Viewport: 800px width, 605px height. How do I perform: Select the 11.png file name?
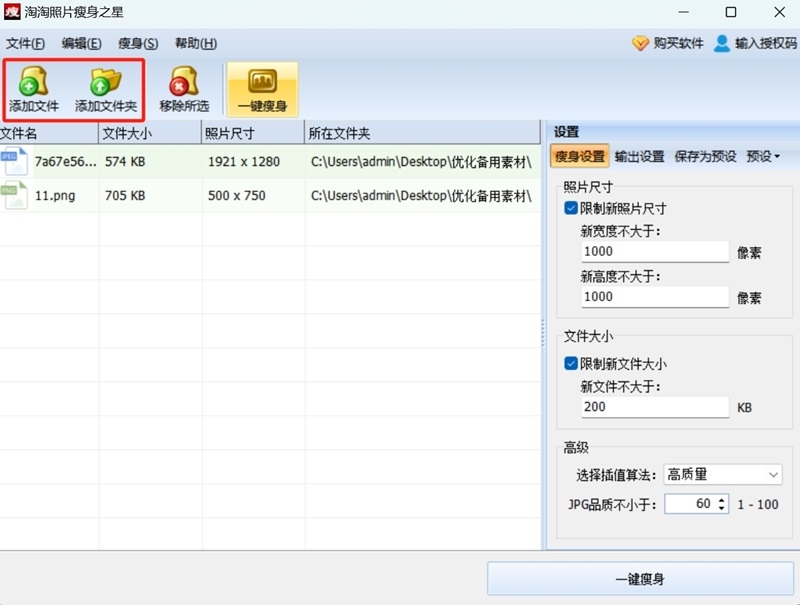tap(55, 195)
